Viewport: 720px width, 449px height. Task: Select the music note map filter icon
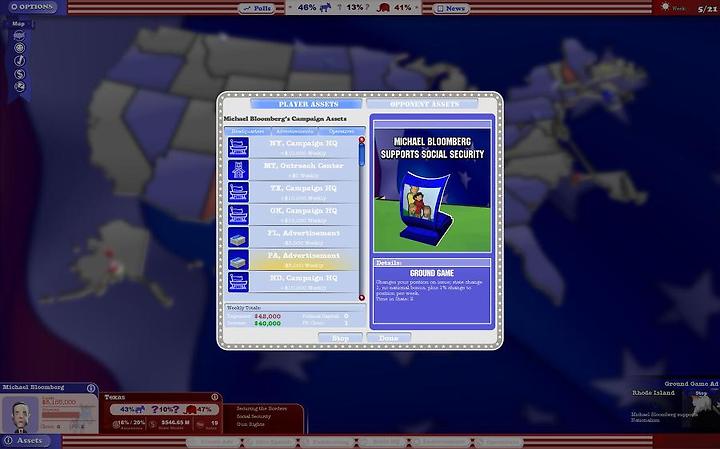coord(19,61)
